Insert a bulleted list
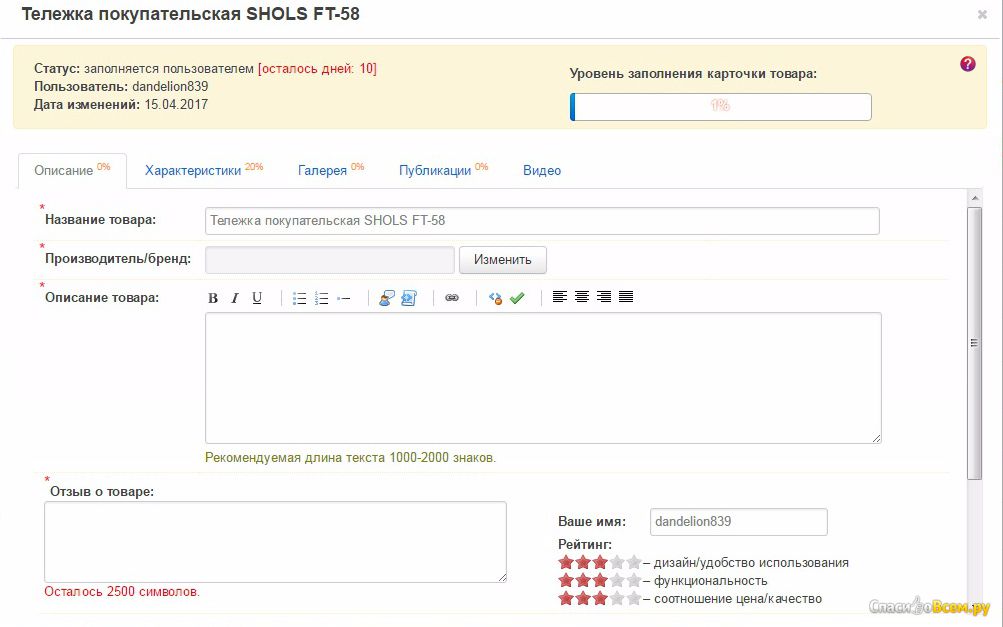Image resolution: width=1003 pixels, height=627 pixels. click(299, 298)
